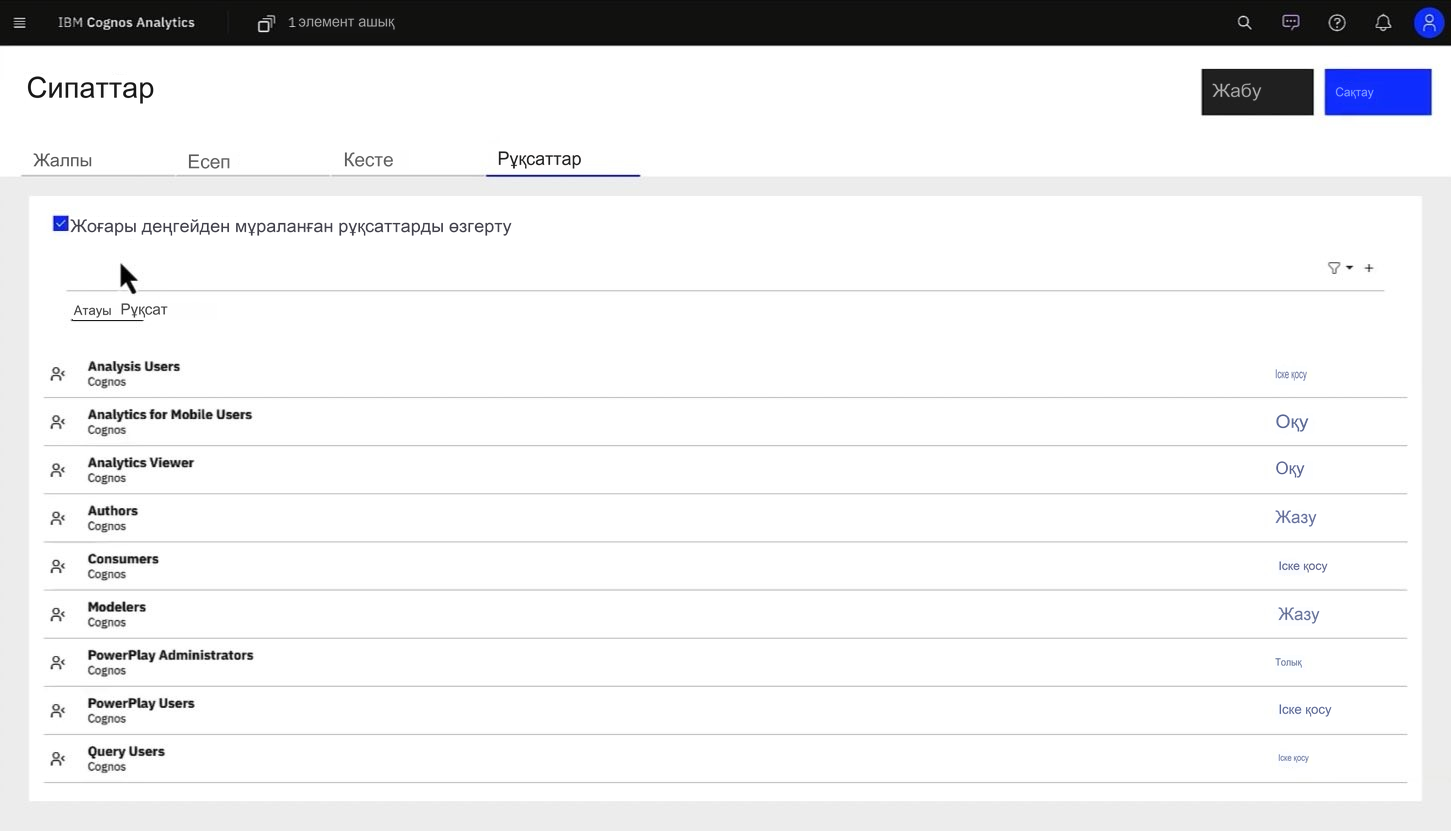Screen dimensions: 1451x831
Task: Toggle override inherited permissions checkbox
Action: coord(60,224)
